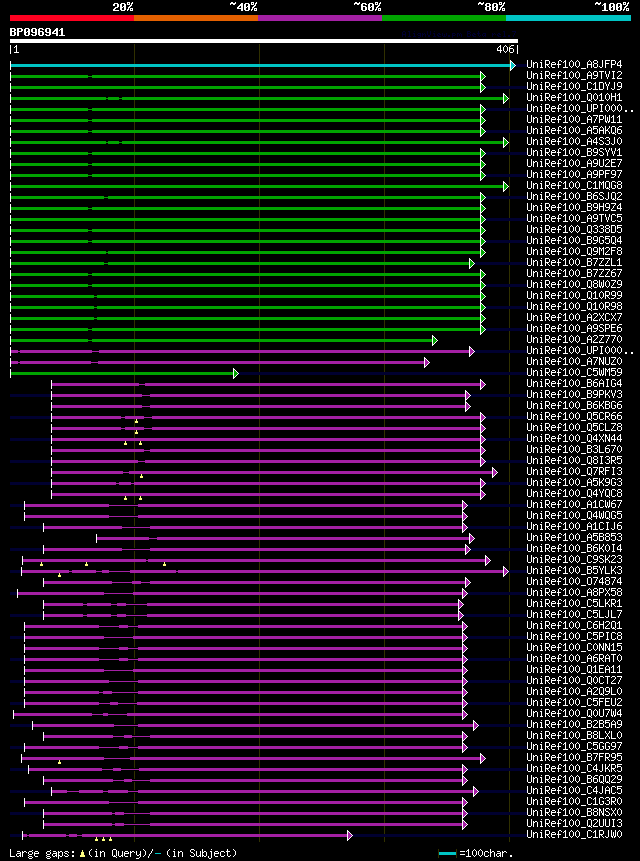640x861 pixels.
Task: Open hit UniRef100_B9SYV1
Action: pos(574,152)
